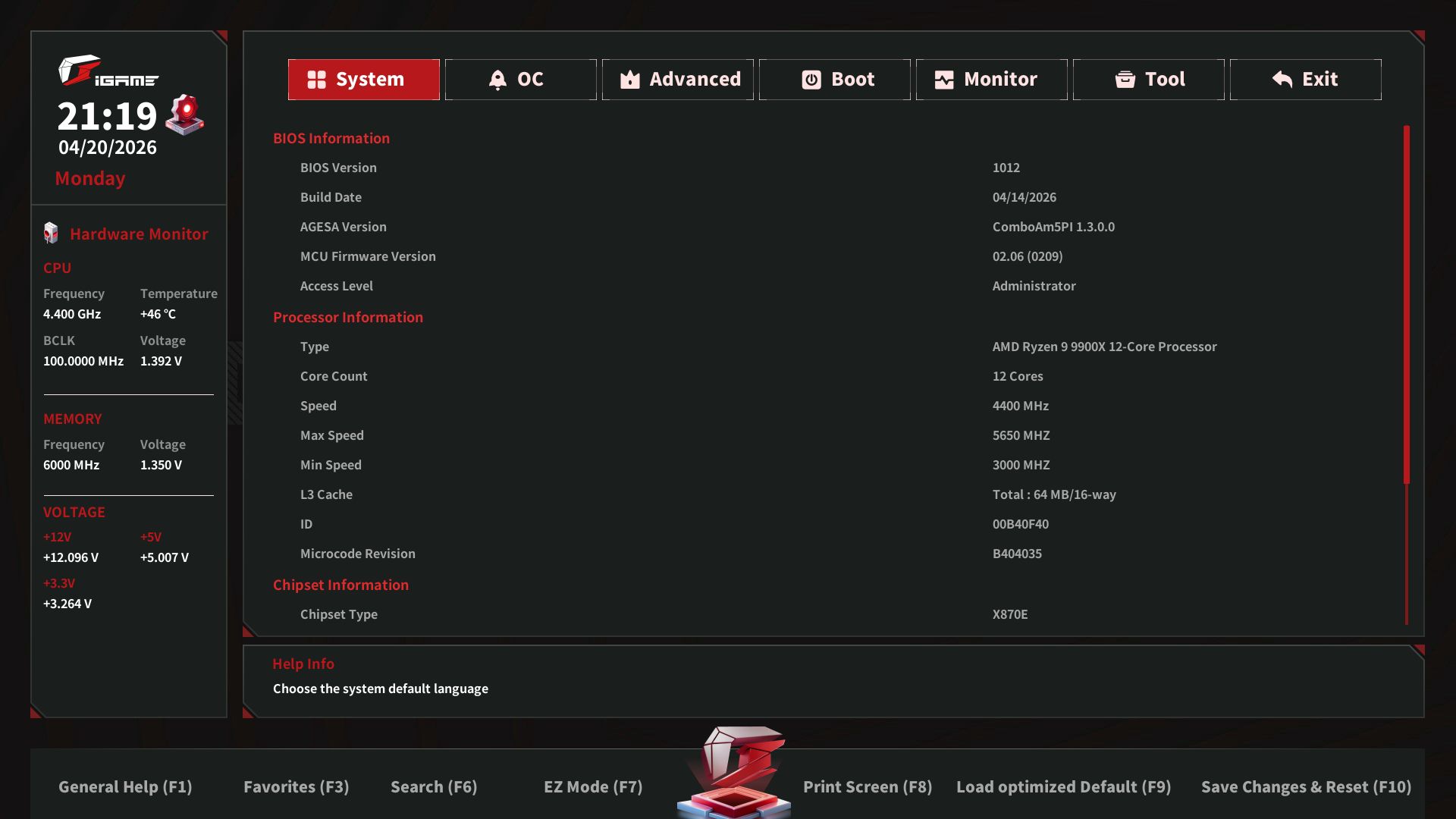Screen dimensions: 1456x819
Task: Click the CPU frequency 4.400 GHz reading
Action: click(x=72, y=314)
